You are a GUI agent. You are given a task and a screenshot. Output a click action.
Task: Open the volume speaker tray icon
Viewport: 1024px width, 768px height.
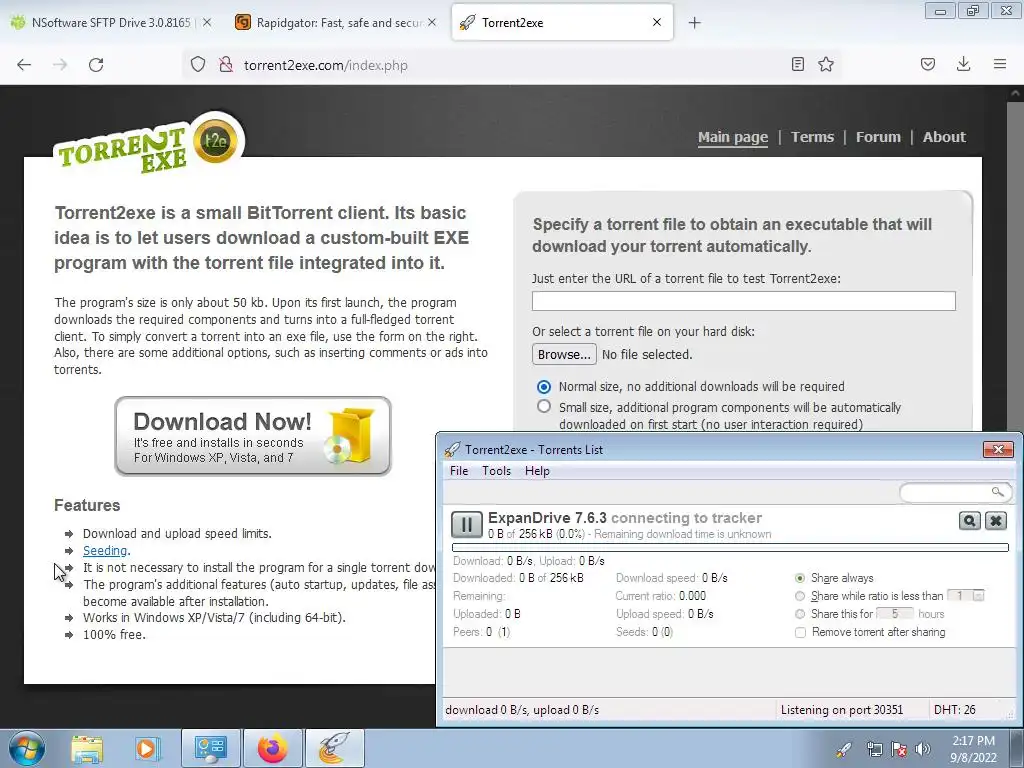tap(923, 750)
